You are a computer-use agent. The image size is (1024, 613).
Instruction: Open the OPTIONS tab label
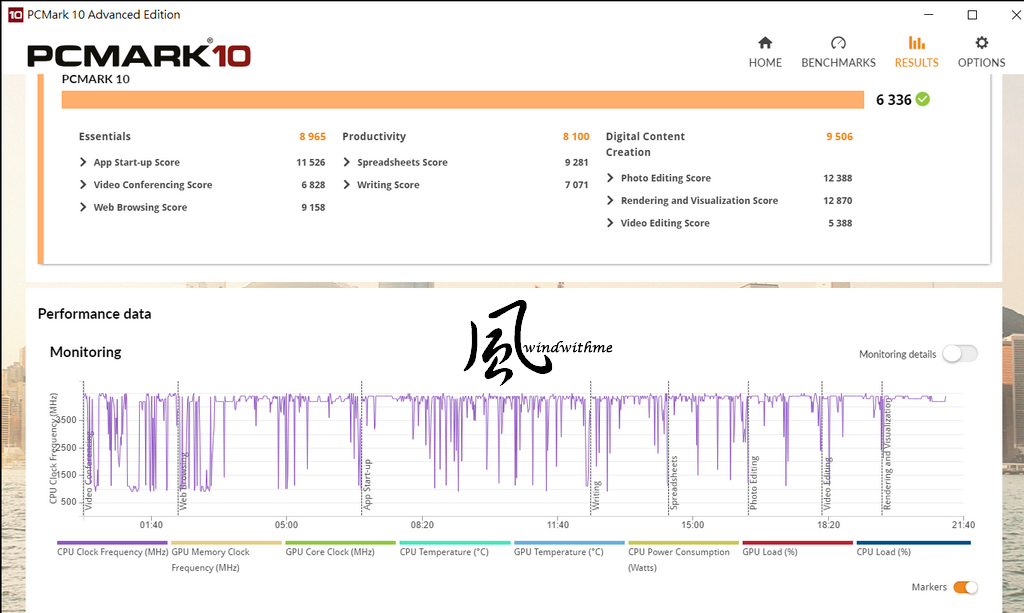[982, 63]
